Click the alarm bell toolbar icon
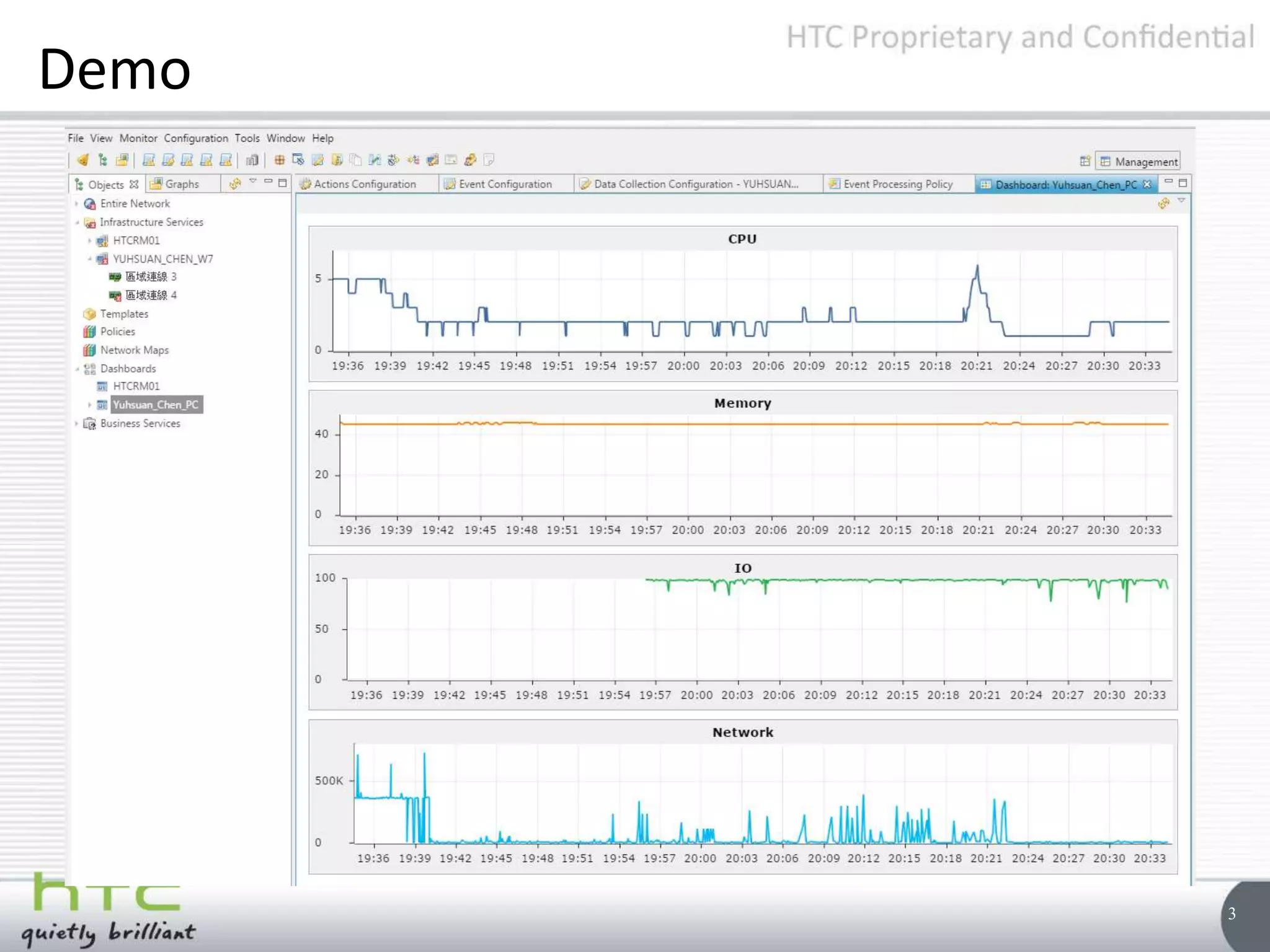The width and height of the screenshot is (1270, 952). pos(82,160)
